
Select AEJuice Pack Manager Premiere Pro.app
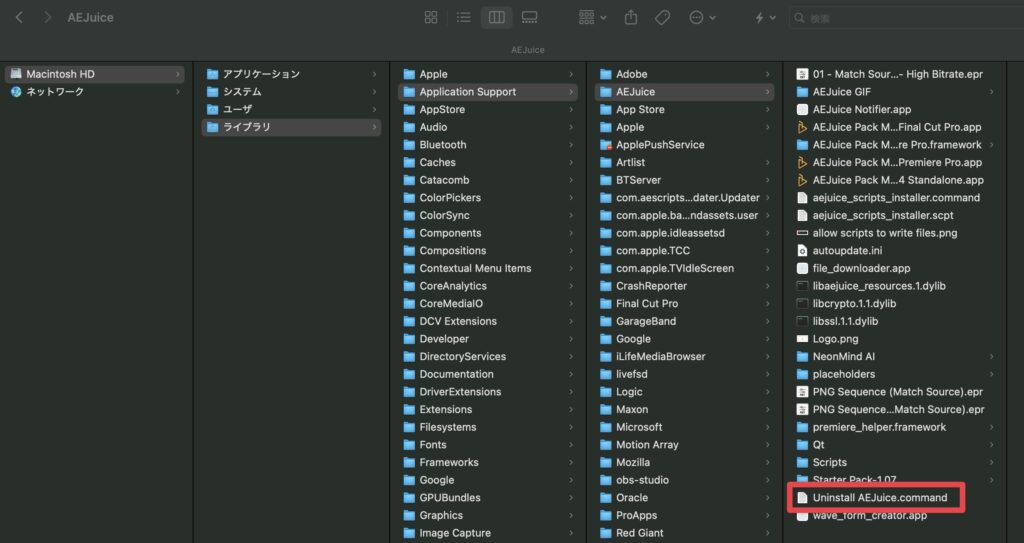(x=895, y=162)
